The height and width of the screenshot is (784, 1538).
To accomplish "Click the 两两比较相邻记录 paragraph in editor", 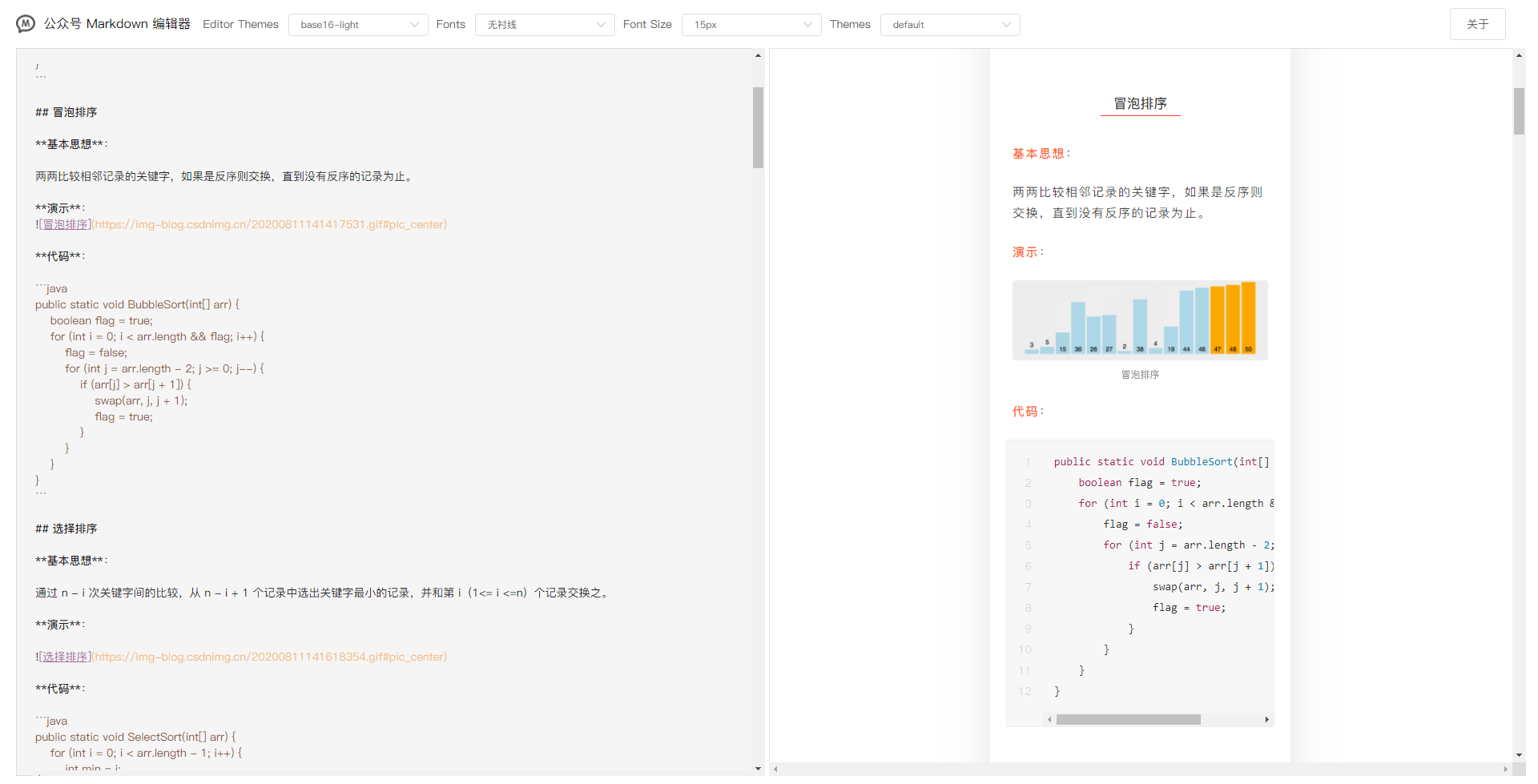I will pyautogui.click(x=225, y=176).
